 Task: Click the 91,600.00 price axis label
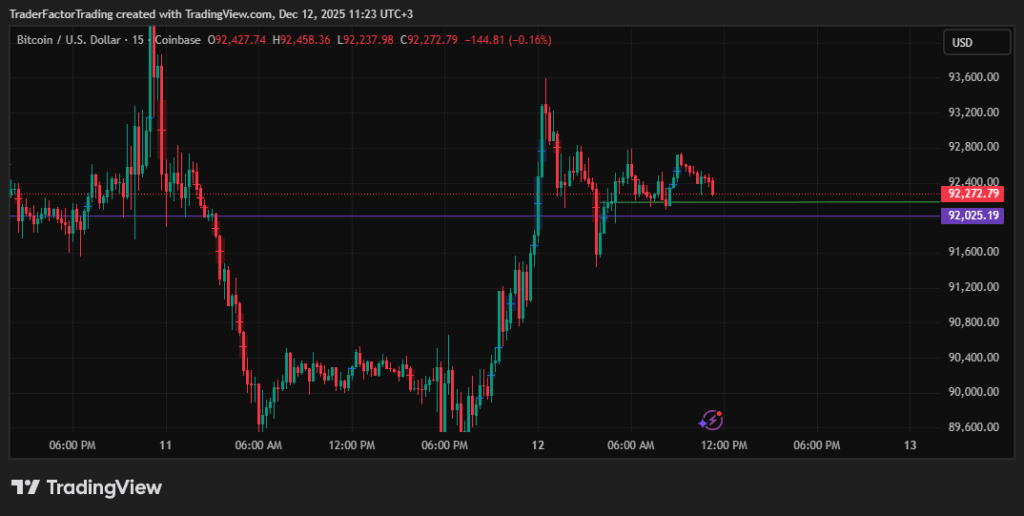pos(973,252)
